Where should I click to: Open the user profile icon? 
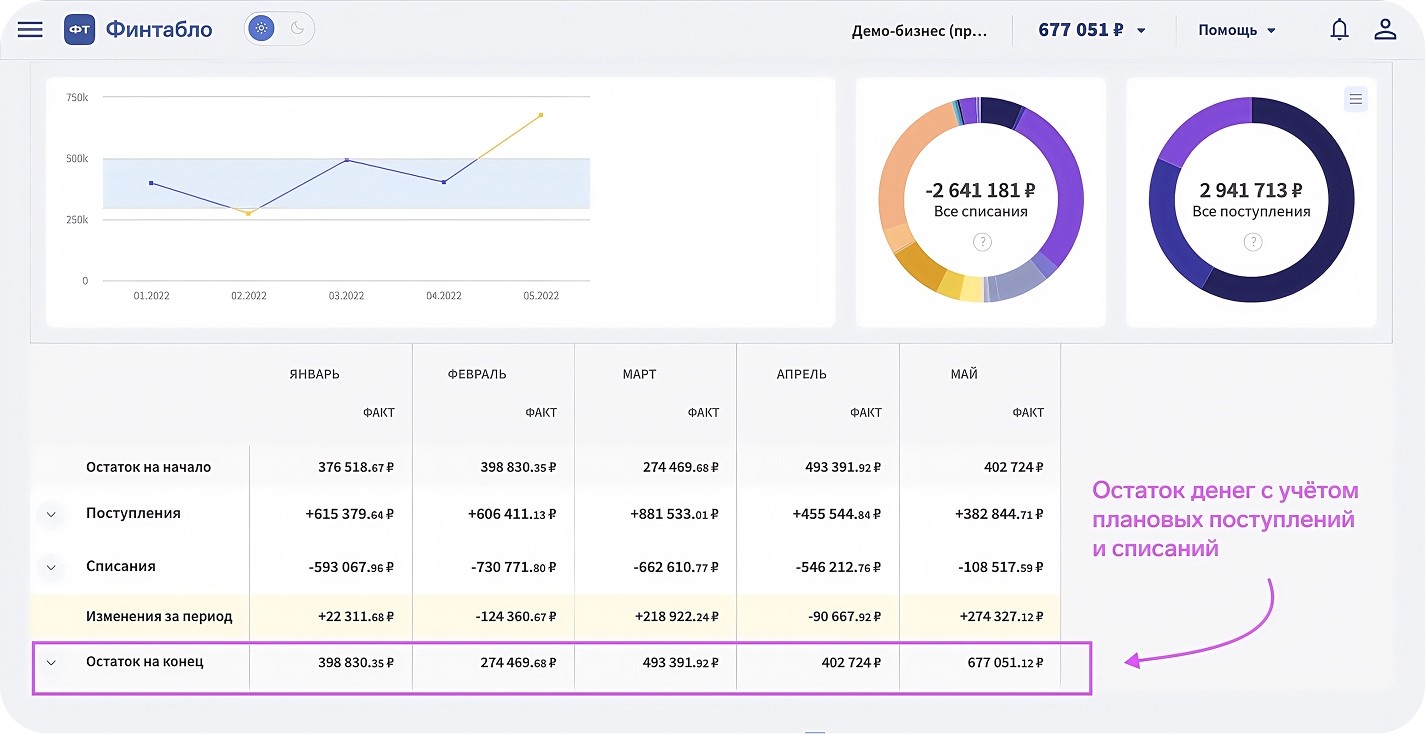1385,29
